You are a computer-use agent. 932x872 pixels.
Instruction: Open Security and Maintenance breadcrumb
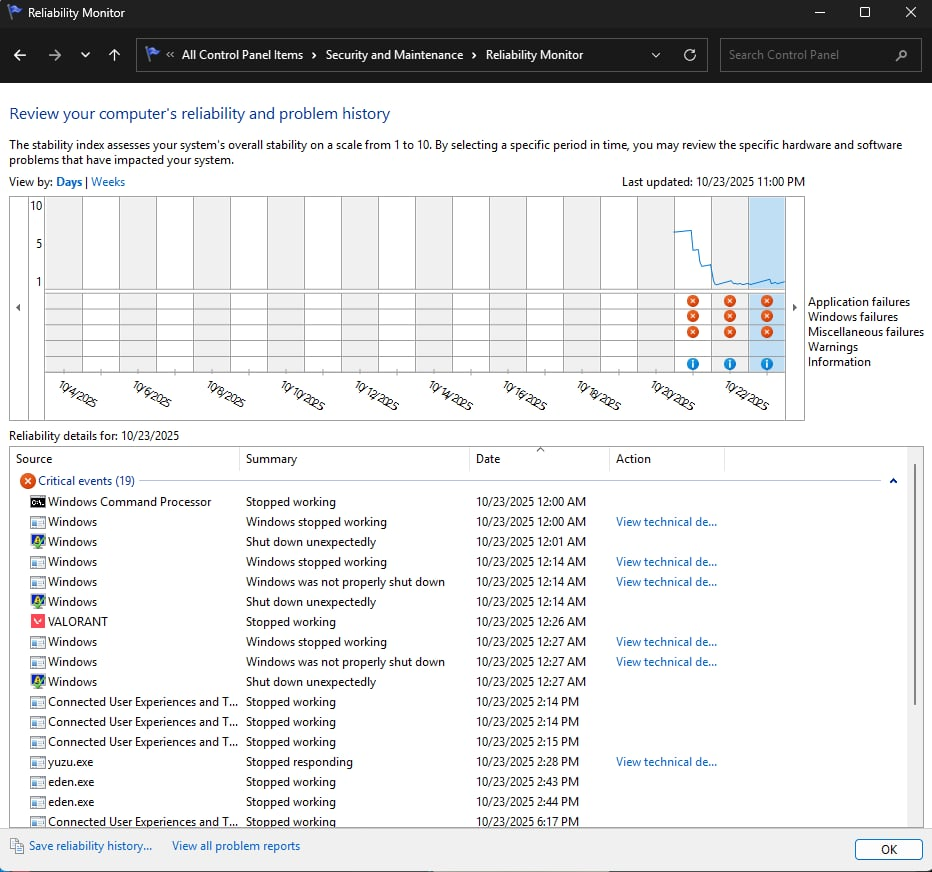[x=394, y=55]
